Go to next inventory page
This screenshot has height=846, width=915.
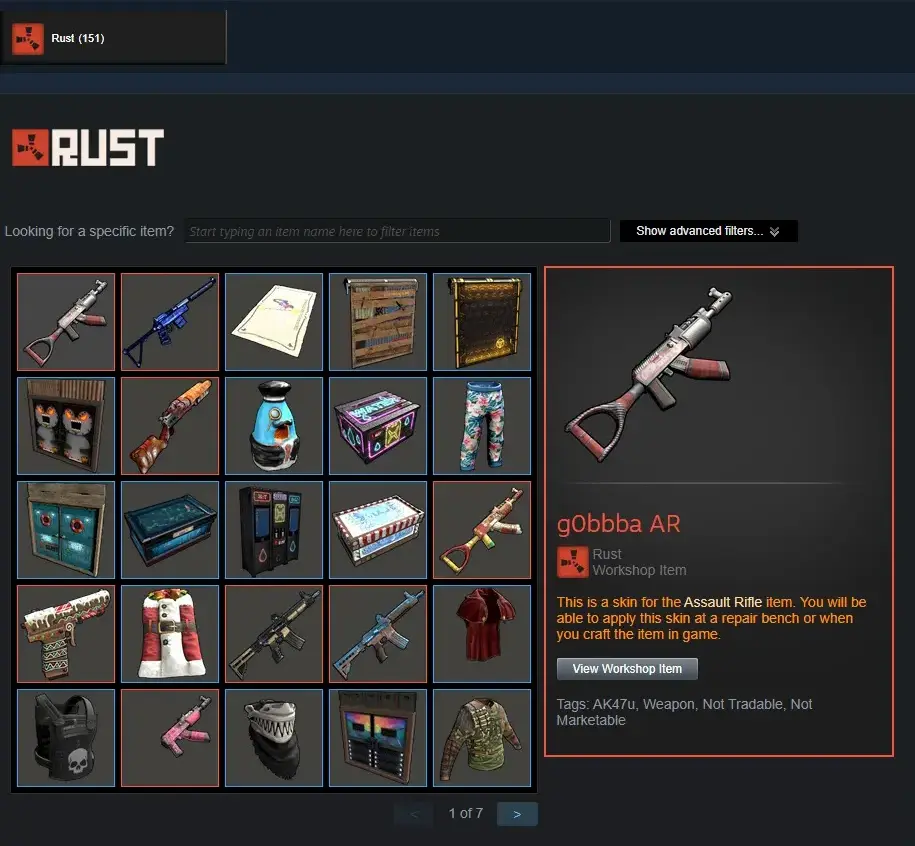(x=517, y=814)
